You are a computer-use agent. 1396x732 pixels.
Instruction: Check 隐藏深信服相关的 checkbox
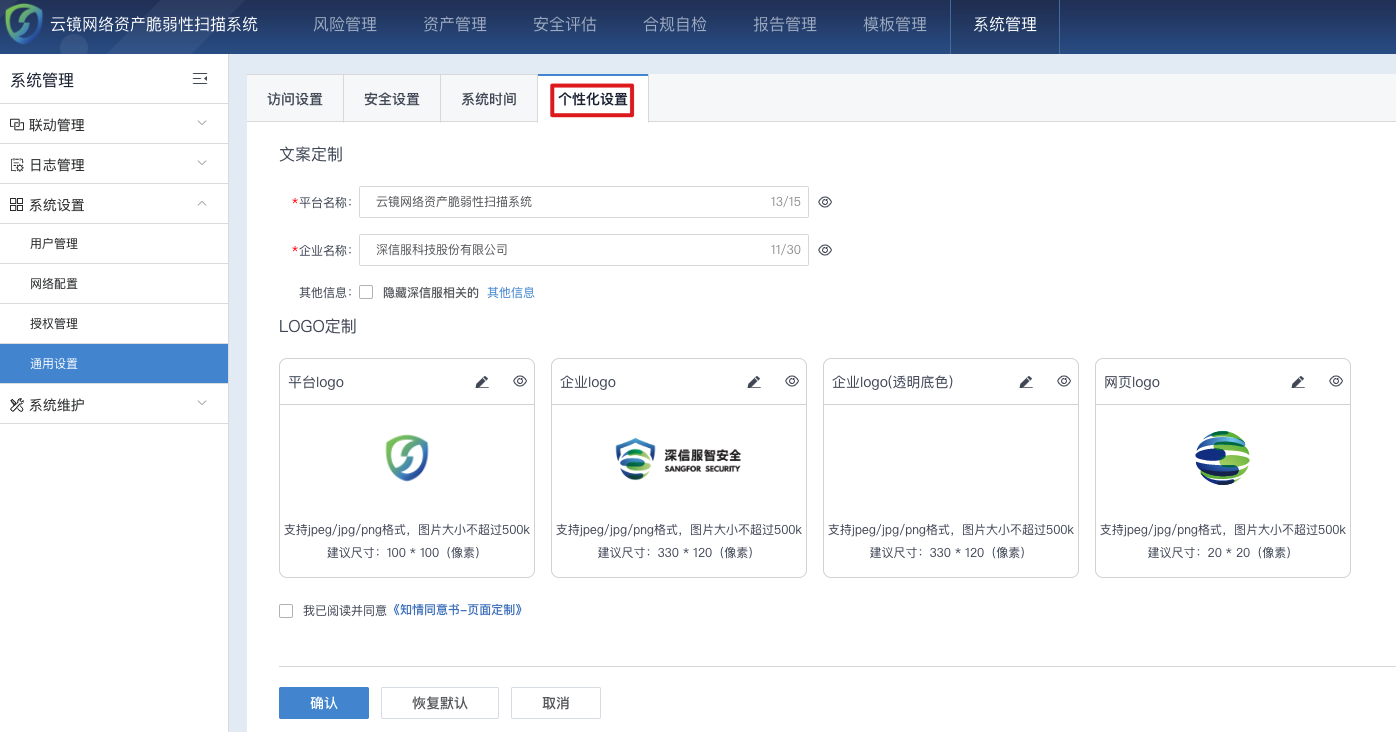click(366, 292)
